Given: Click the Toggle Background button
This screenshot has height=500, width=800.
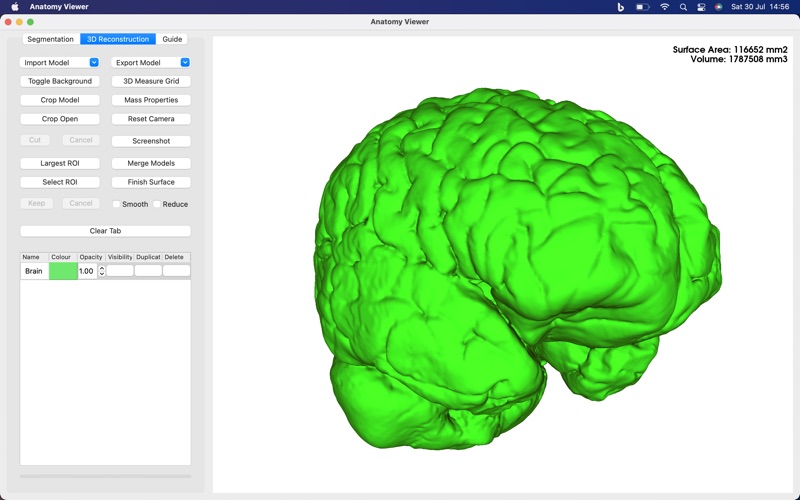Looking at the screenshot, I should click(60, 81).
